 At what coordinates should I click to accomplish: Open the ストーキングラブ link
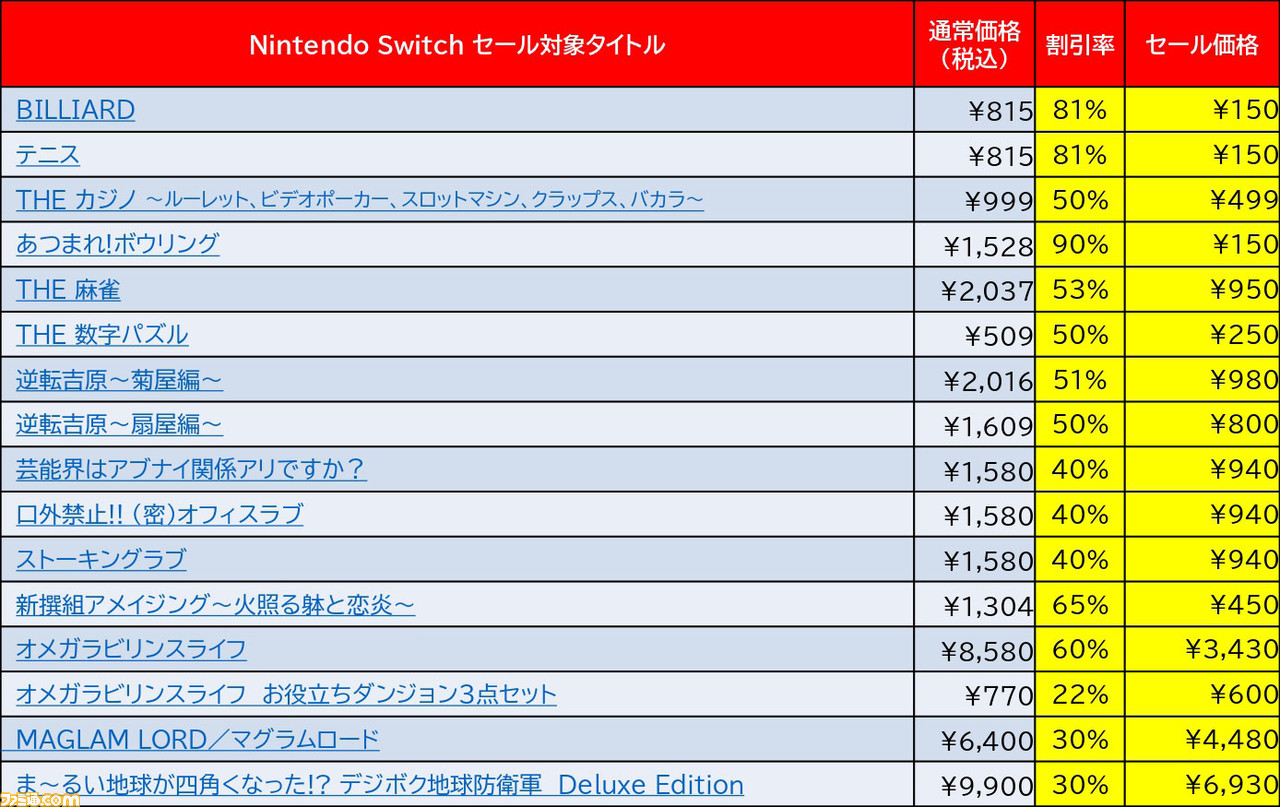pos(101,560)
